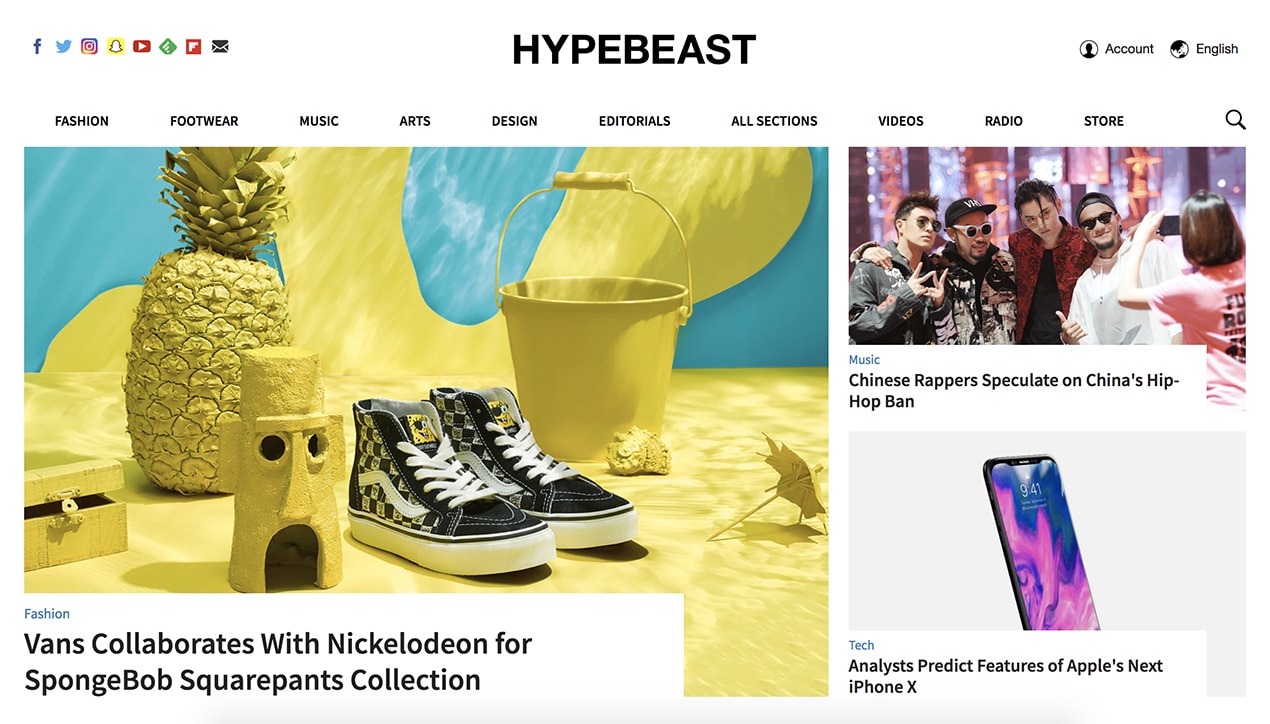Expand the All Sections menu
Image resolution: width=1270 pixels, height=724 pixels.
[x=774, y=121]
